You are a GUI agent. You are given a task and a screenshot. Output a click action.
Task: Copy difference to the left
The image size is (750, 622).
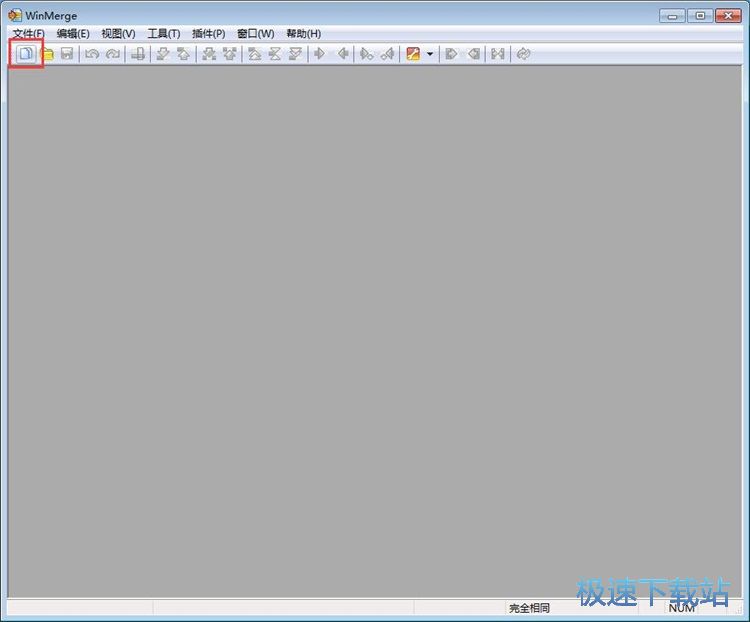click(x=342, y=54)
